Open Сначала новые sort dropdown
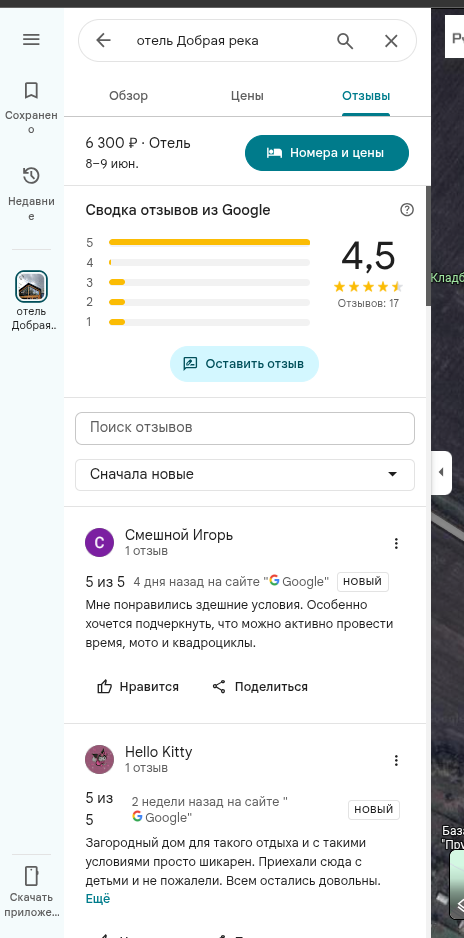Viewport: 464px width, 938px height. [245, 475]
